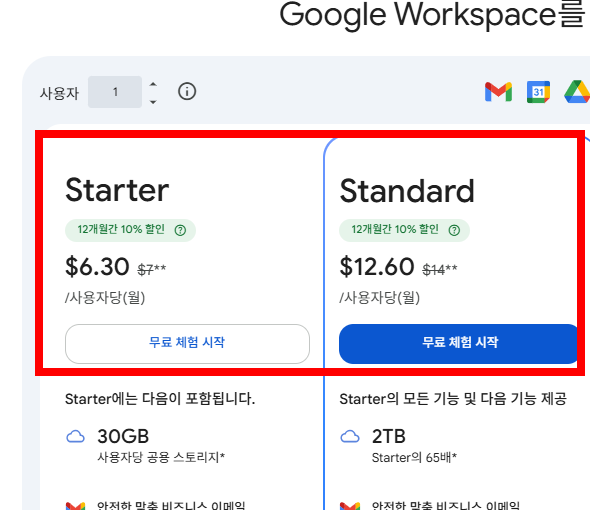
Task: Click the info icon next to user count
Action: tap(187, 91)
